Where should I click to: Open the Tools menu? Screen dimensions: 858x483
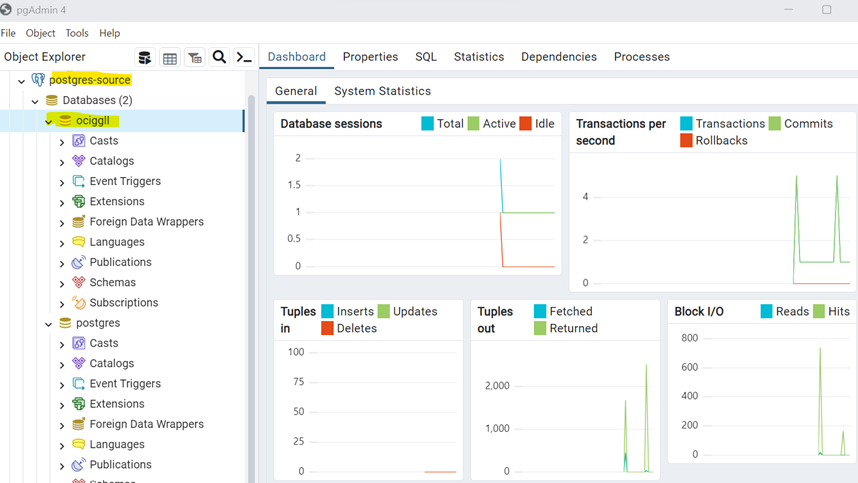tap(77, 33)
